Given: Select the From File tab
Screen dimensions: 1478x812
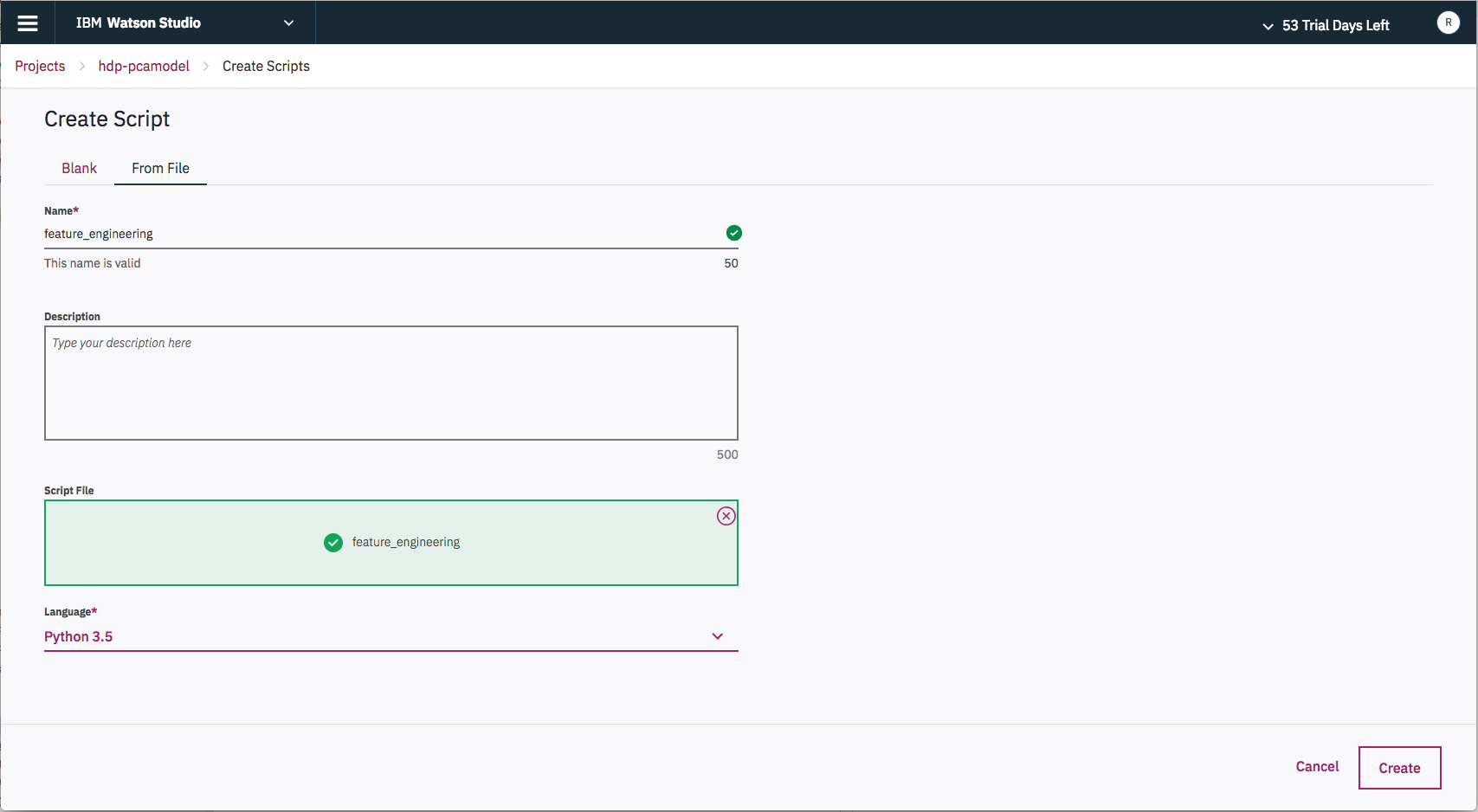Looking at the screenshot, I should tap(160, 168).
